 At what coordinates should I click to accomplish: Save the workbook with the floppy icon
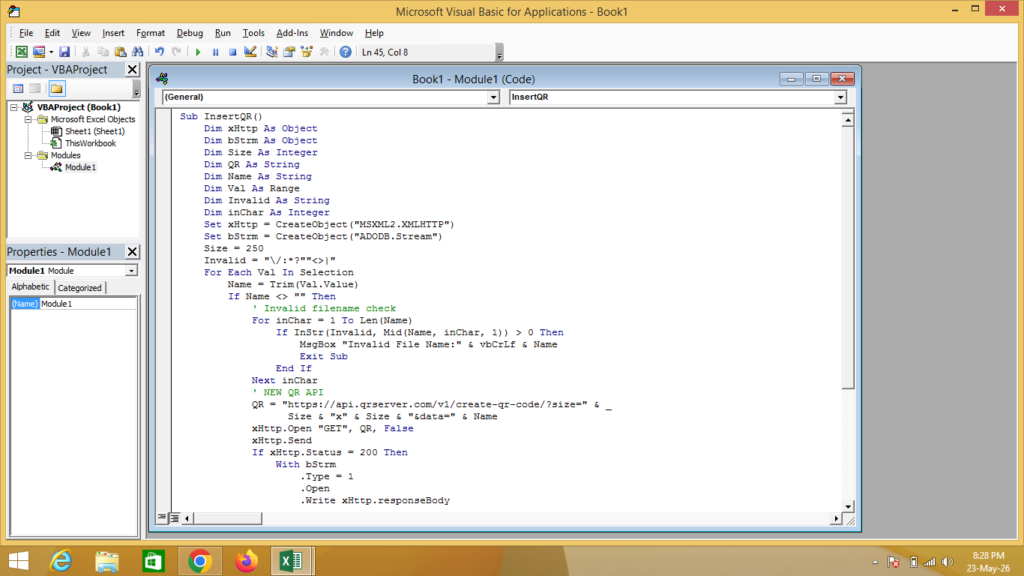pos(64,52)
